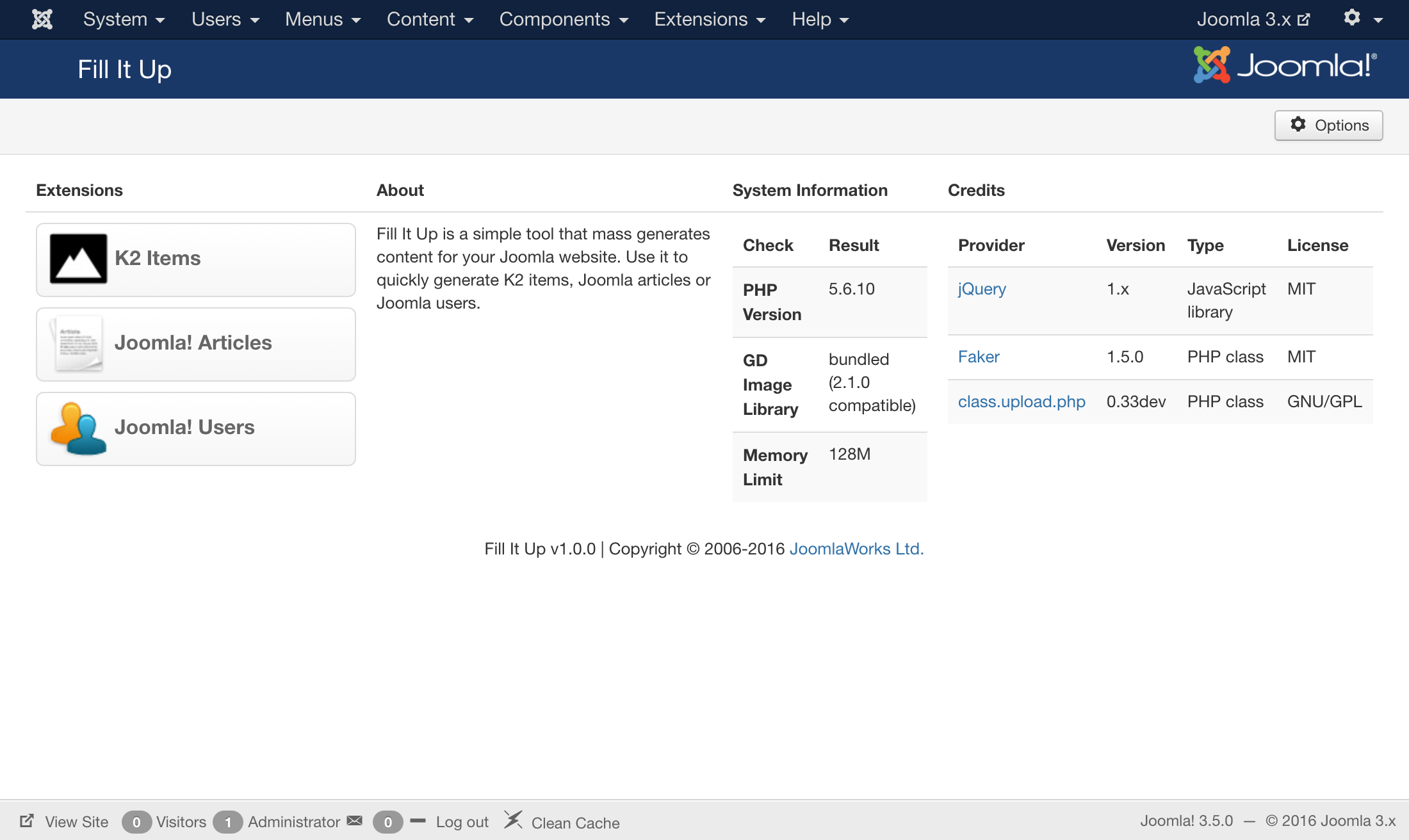Click the Joomla! brand logo in header
1409x840 pixels.
coord(1285,65)
